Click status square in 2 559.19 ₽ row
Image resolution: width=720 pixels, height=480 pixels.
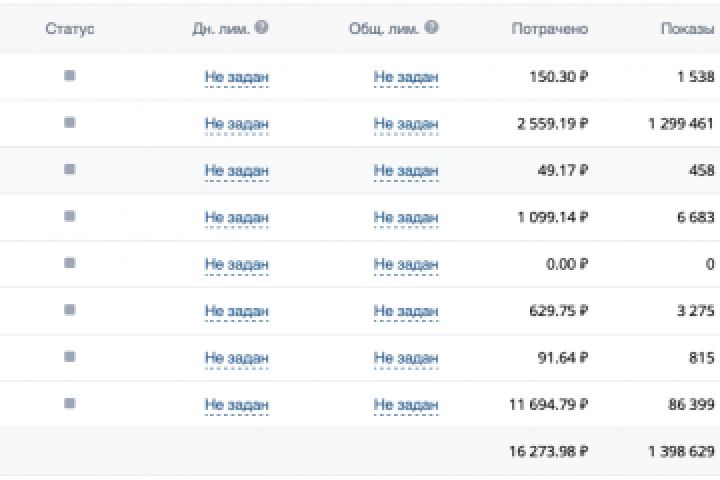pos(69,122)
